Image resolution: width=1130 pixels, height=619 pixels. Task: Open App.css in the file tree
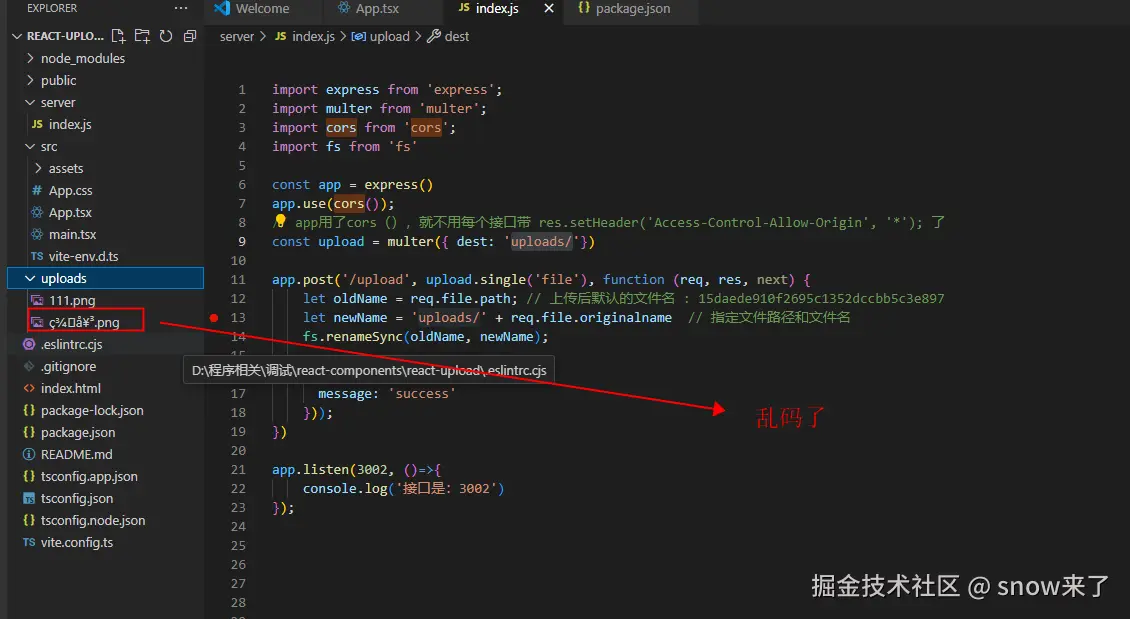[70, 190]
